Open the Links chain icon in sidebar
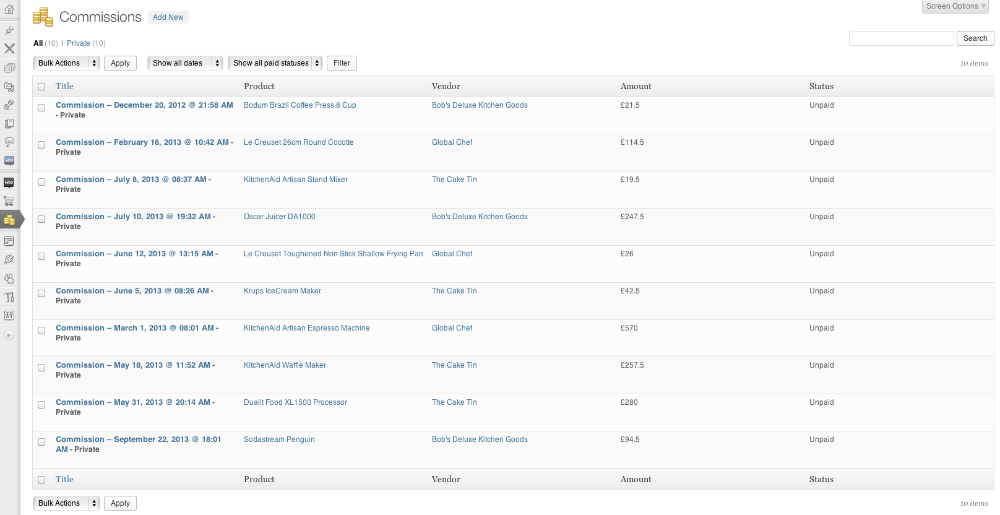Screen dimensions: 1000x515 click(x=9, y=105)
